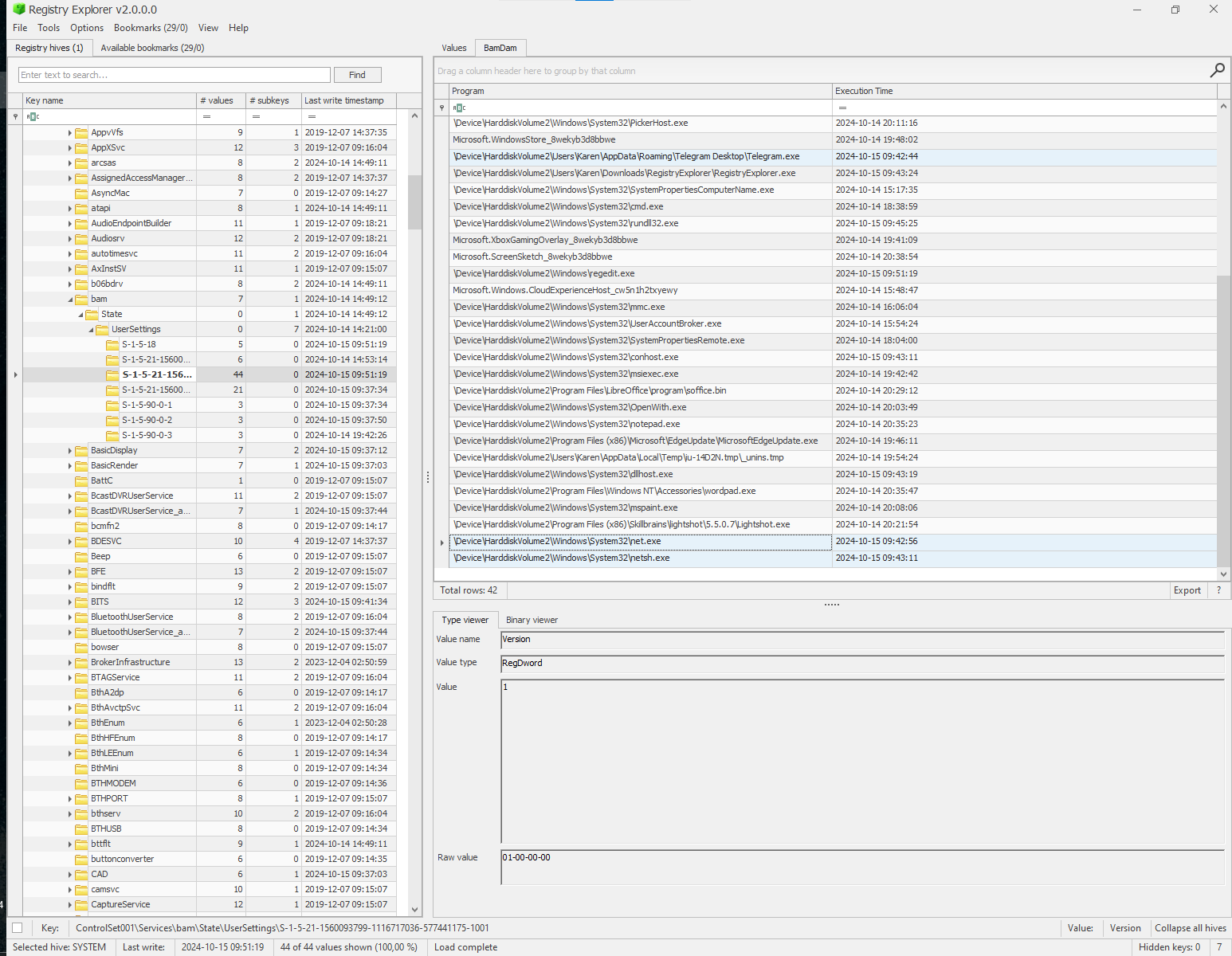Click the Execution Time filter operator icon

click(x=842, y=108)
